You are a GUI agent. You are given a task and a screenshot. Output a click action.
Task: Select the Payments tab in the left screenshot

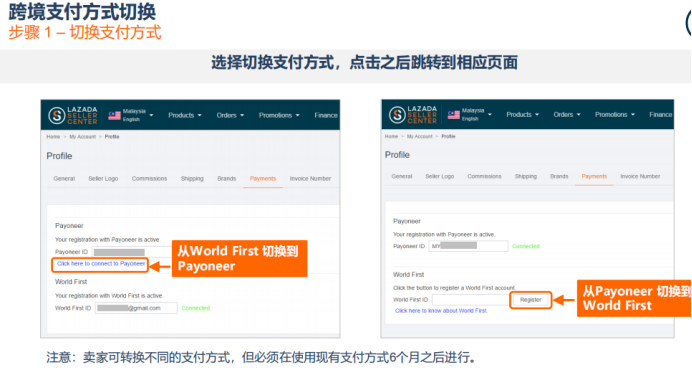[x=263, y=178]
